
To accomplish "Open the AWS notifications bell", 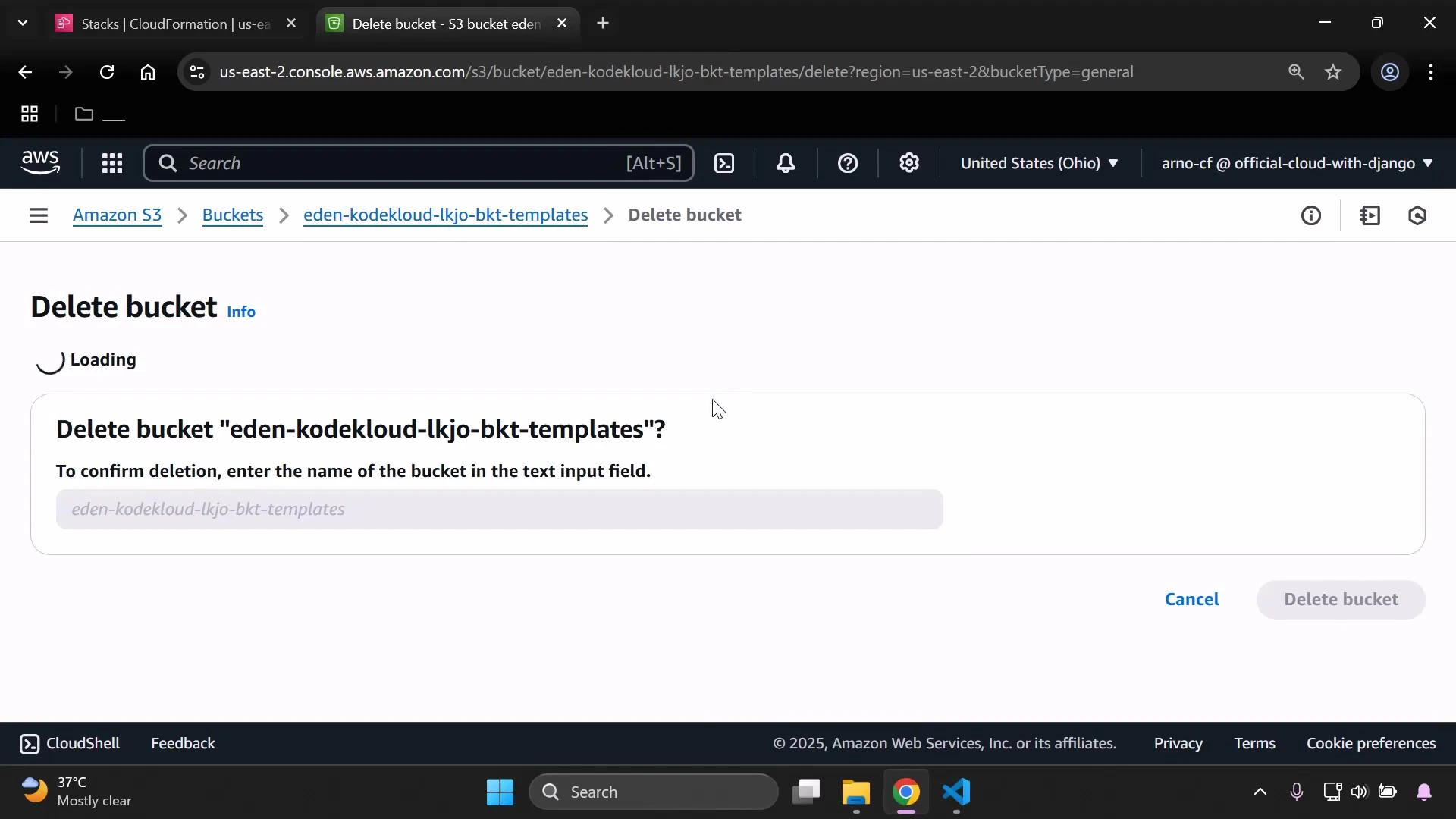I will (786, 163).
